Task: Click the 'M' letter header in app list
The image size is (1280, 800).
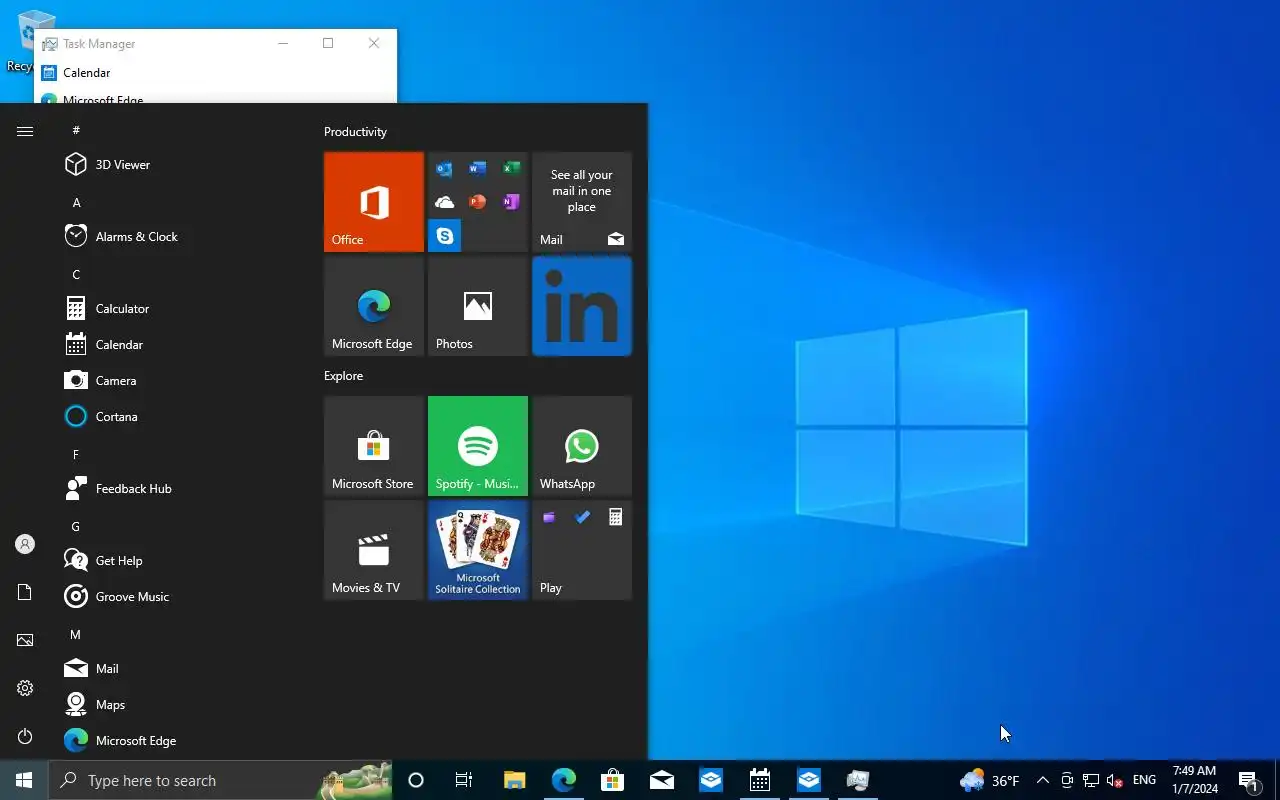Action: point(76,634)
